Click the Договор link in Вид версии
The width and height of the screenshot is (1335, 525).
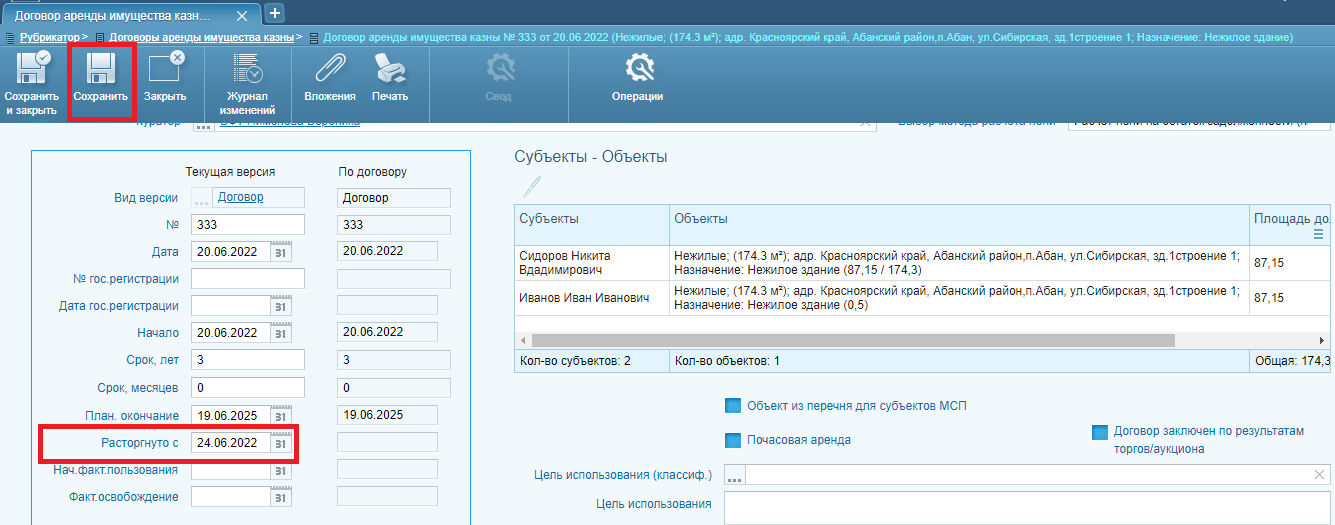pyautogui.click(x=241, y=197)
